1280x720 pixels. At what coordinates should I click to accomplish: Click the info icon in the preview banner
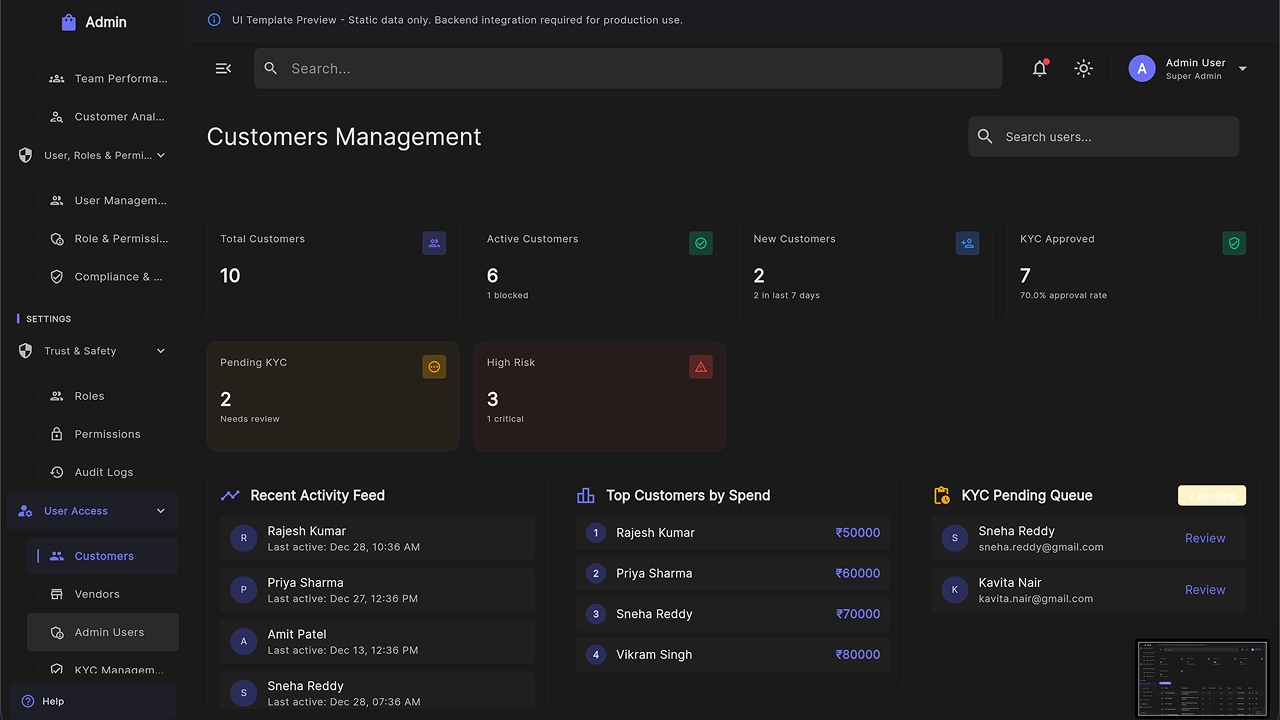pyautogui.click(x=214, y=20)
